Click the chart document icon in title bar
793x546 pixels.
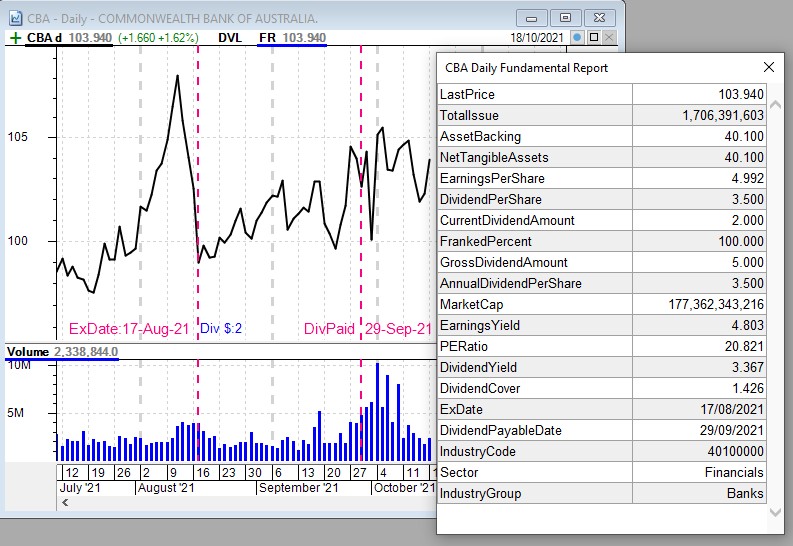[16, 19]
